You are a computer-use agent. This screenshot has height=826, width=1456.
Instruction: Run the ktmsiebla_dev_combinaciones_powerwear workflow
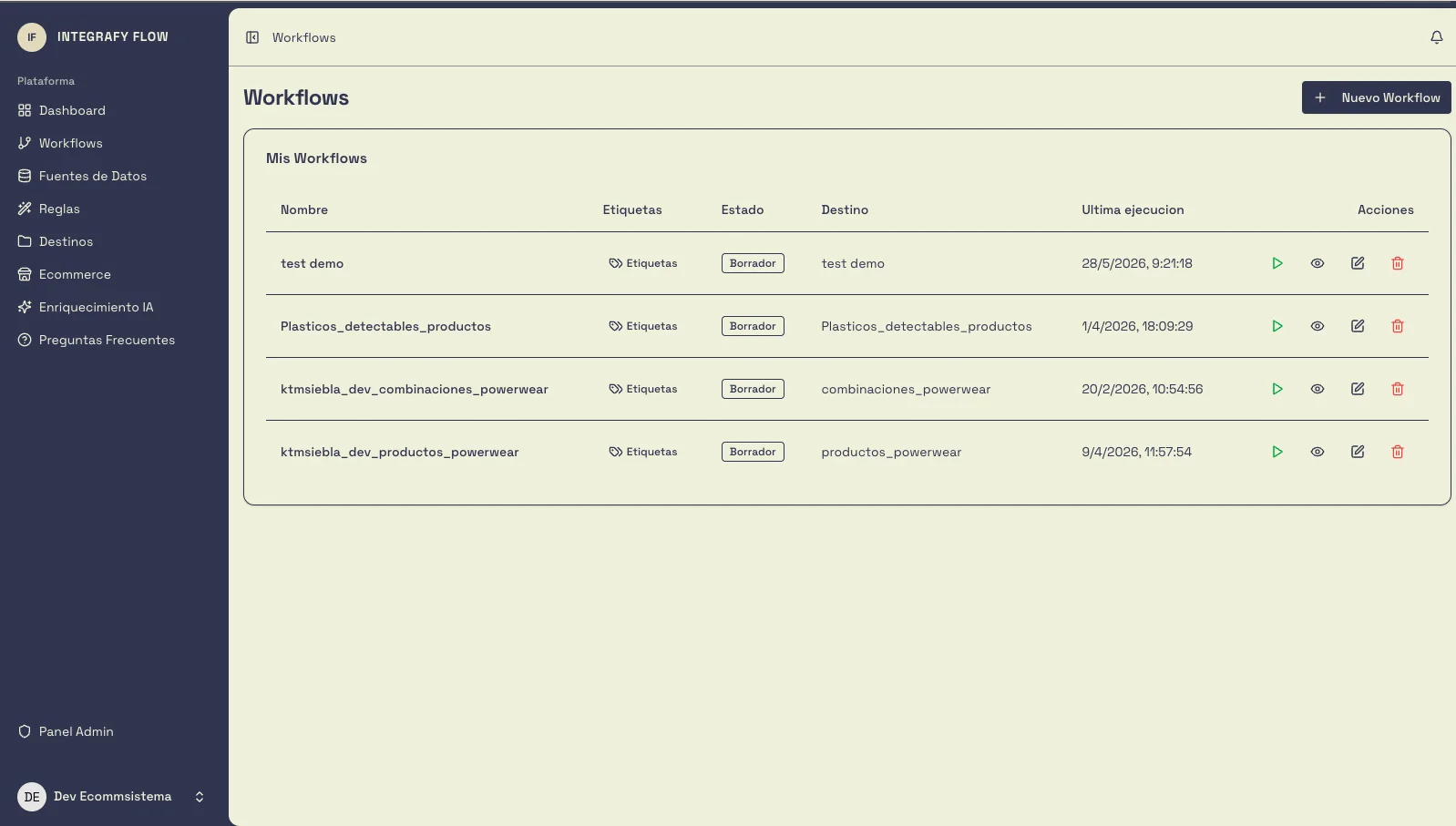tap(1277, 389)
